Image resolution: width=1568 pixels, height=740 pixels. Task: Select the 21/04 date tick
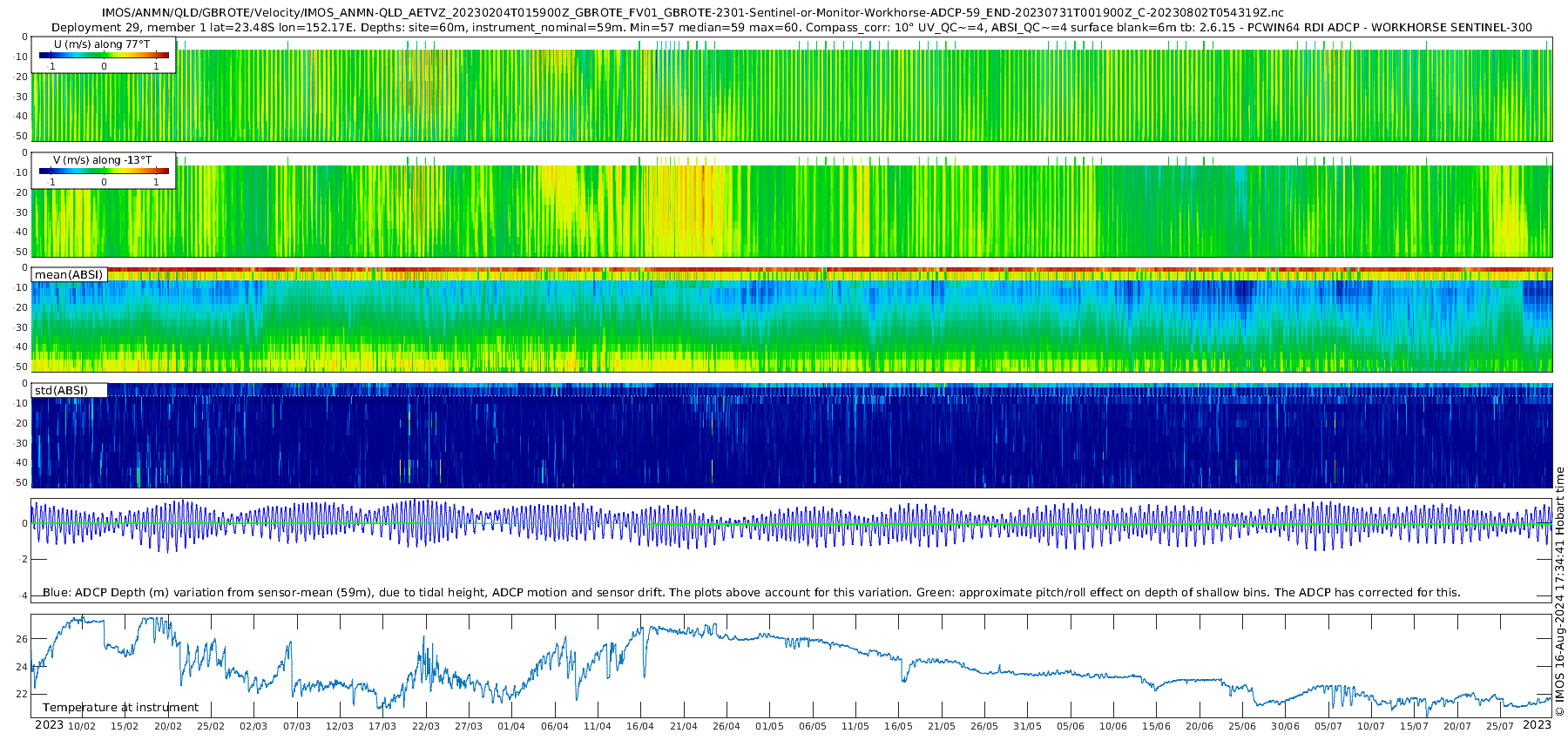pos(683,726)
